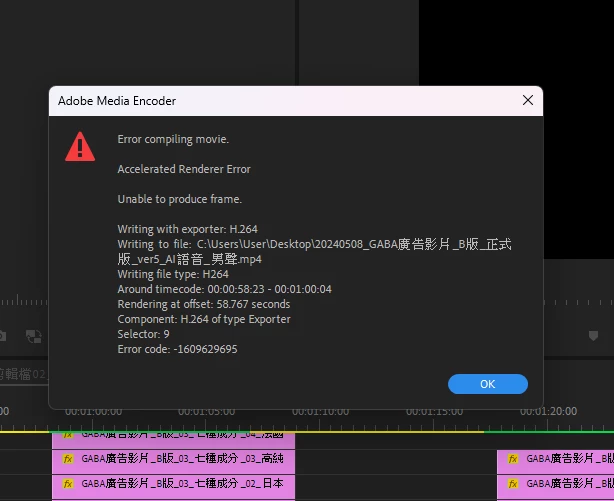Click fx badge on the 04_法國 clip

tap(68, 434)
